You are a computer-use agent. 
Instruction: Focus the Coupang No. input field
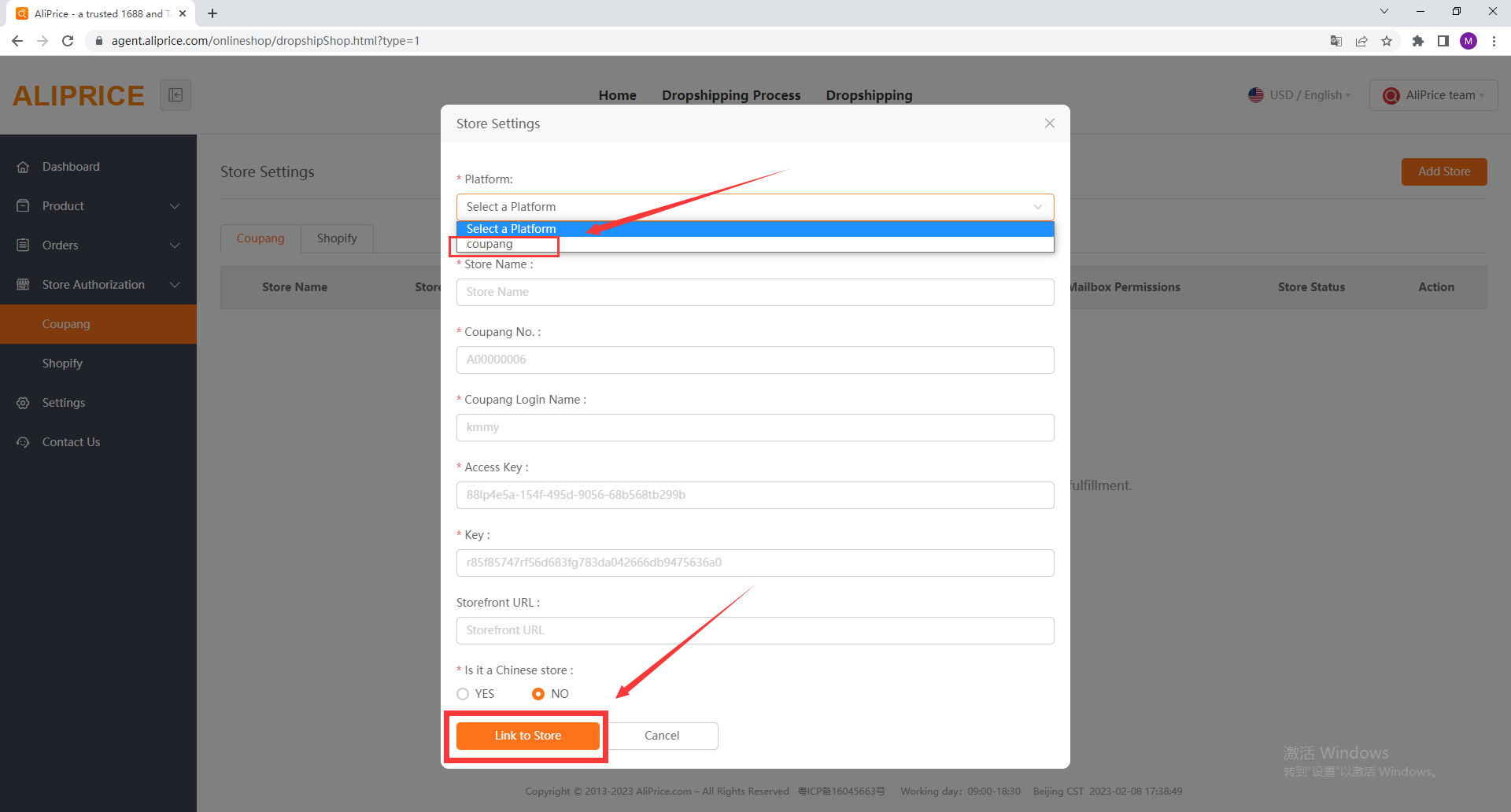coord(755,360)
